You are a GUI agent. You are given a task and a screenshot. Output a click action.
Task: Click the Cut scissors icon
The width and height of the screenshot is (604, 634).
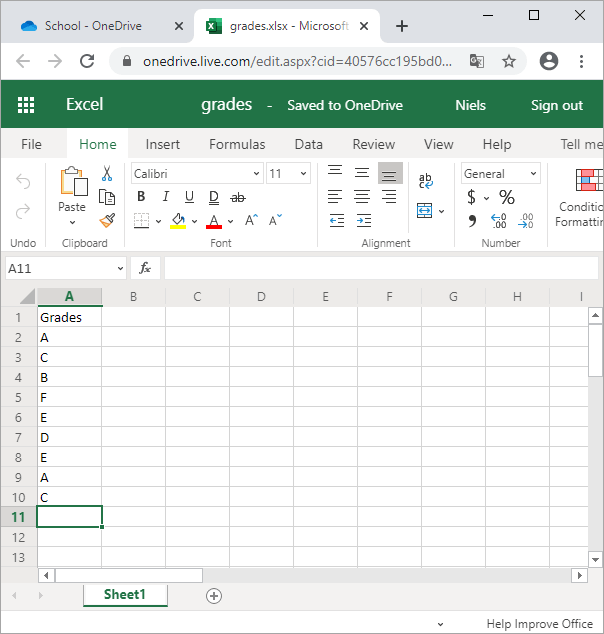(x=107, y=174)
